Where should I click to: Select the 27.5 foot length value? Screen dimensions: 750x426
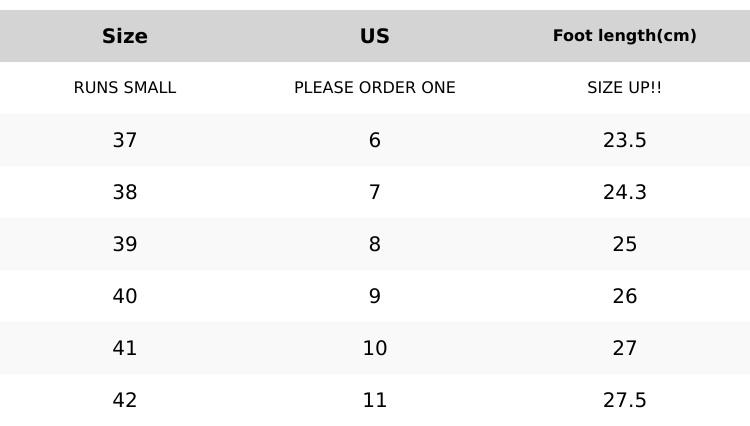point(624,400)
